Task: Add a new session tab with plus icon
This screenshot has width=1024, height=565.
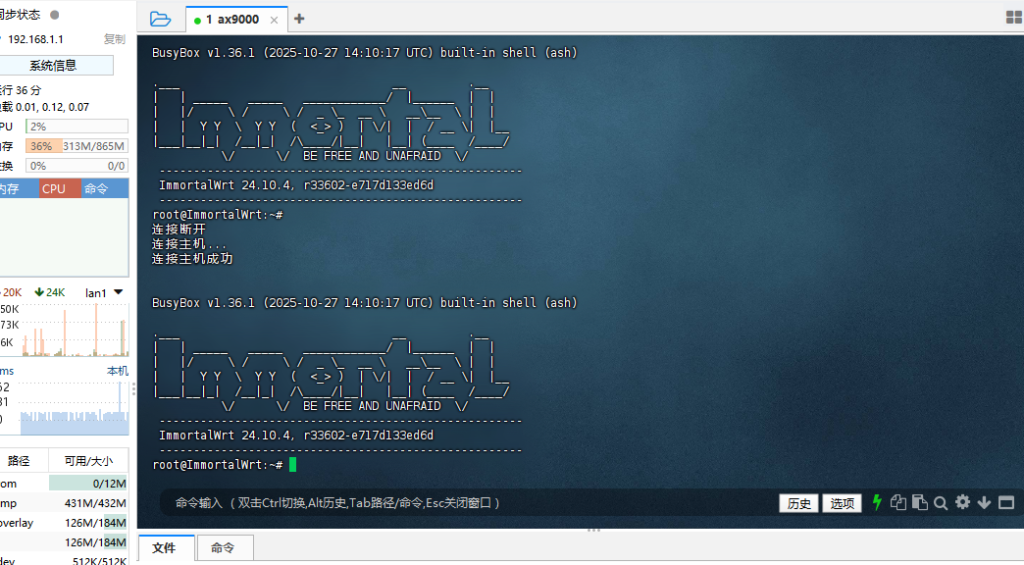Action: point(299,19)
